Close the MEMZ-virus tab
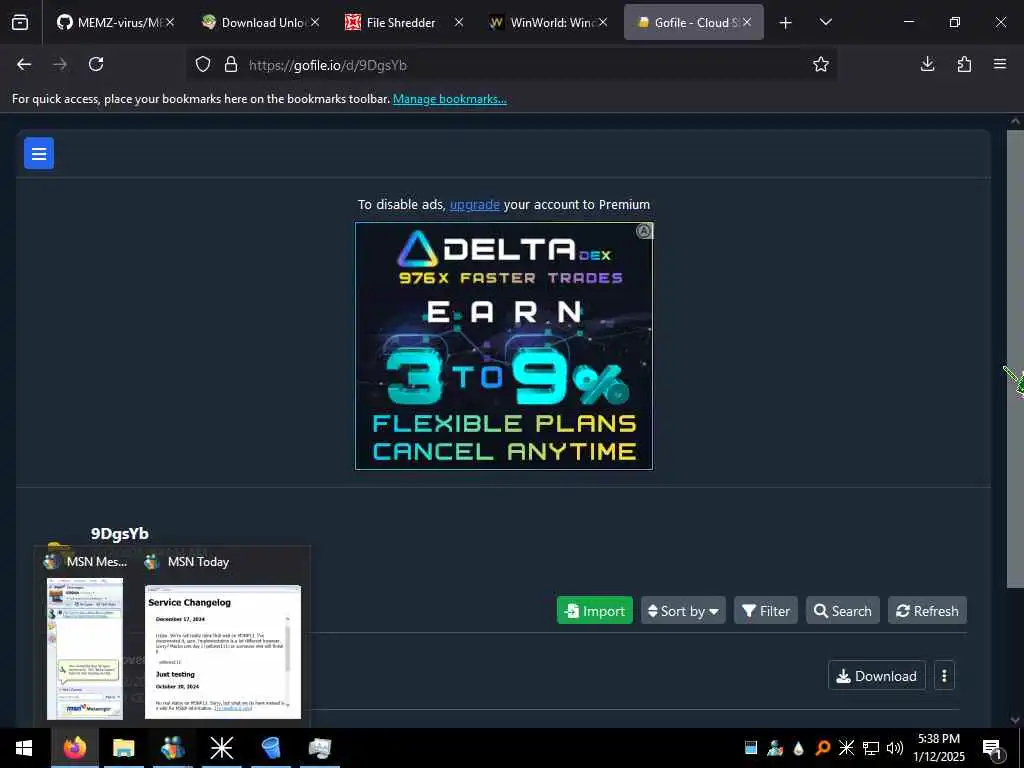This screenshot has height=768, width=1024. click(170, 22)
